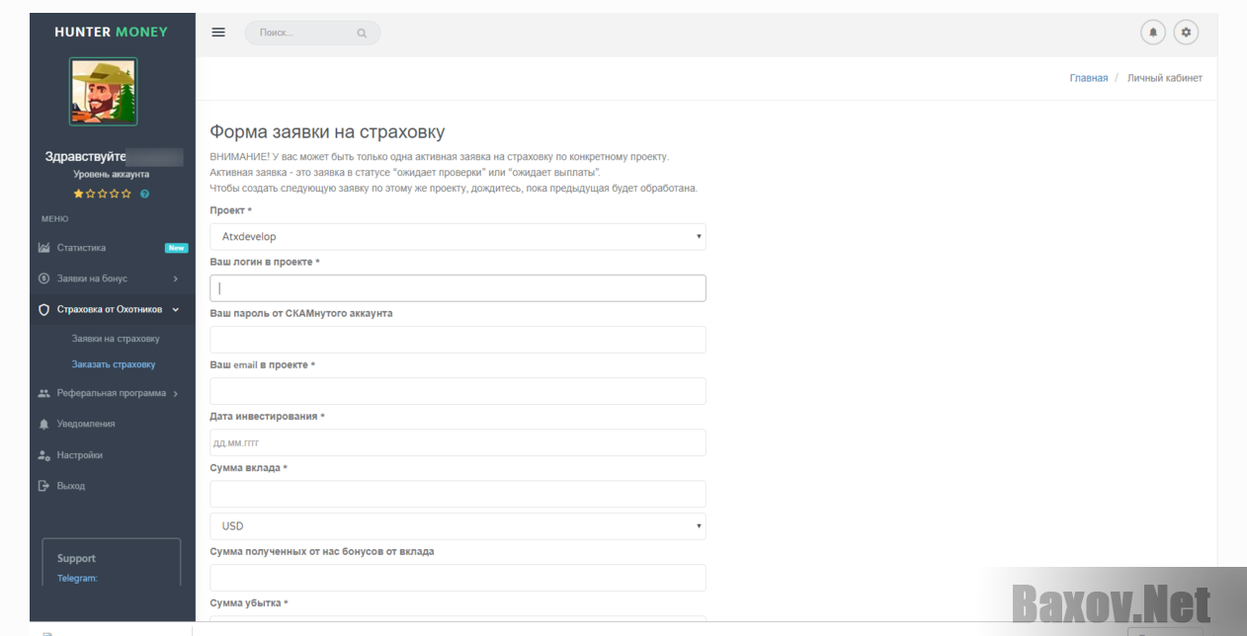Click the hunter avatar image

click(103, 91)
